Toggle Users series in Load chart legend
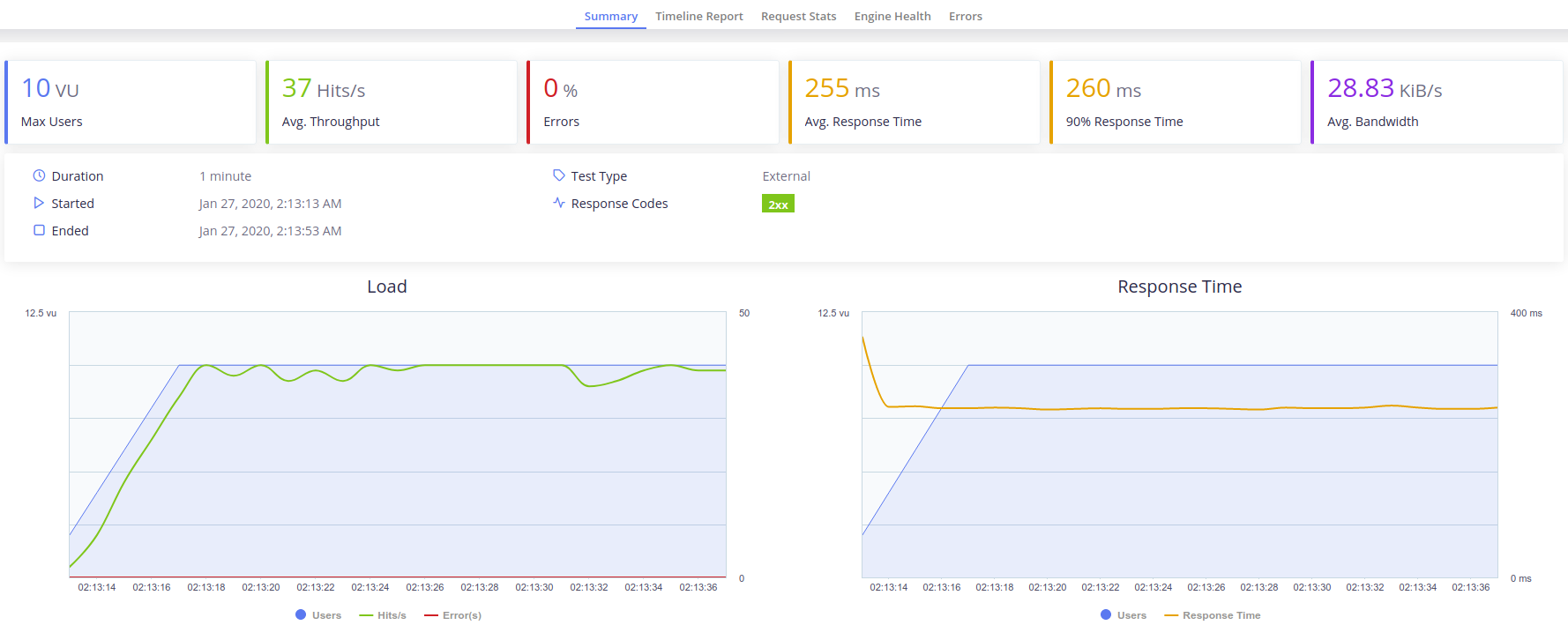Viewport: 1568px width, 640px height. (318, 615)
